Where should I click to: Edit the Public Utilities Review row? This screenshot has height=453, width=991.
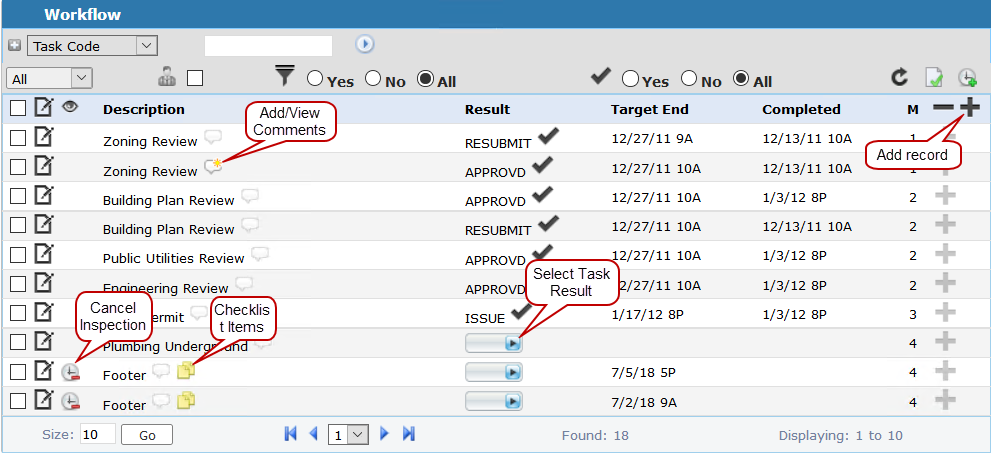tap(43, 254)
